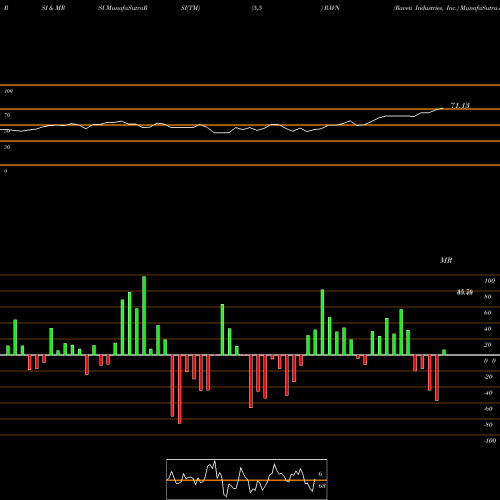
Task: Click the MR axis label 80
Action: [488, 297]
